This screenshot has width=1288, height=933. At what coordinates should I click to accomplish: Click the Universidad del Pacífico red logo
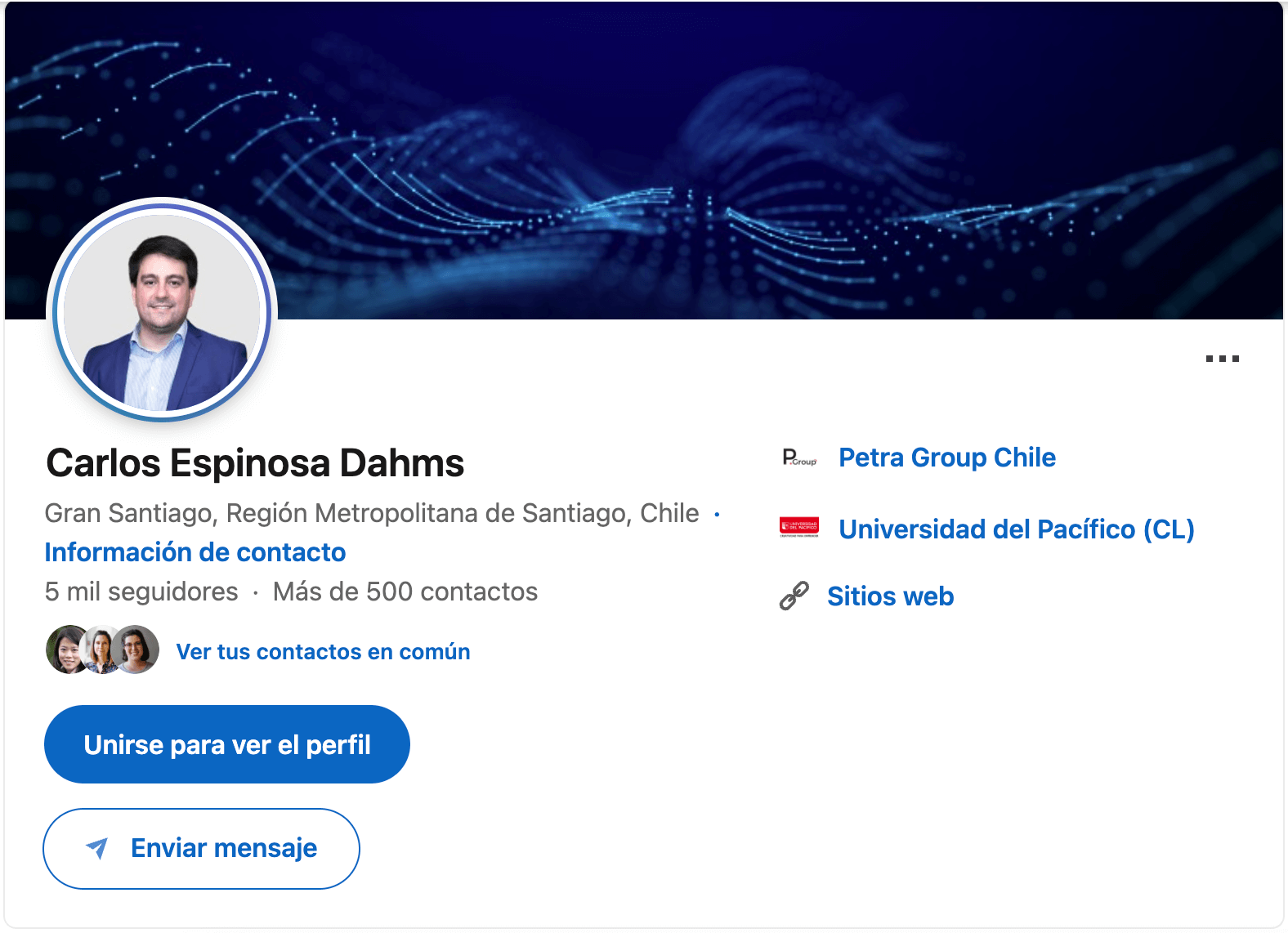[x=799, y=528]
